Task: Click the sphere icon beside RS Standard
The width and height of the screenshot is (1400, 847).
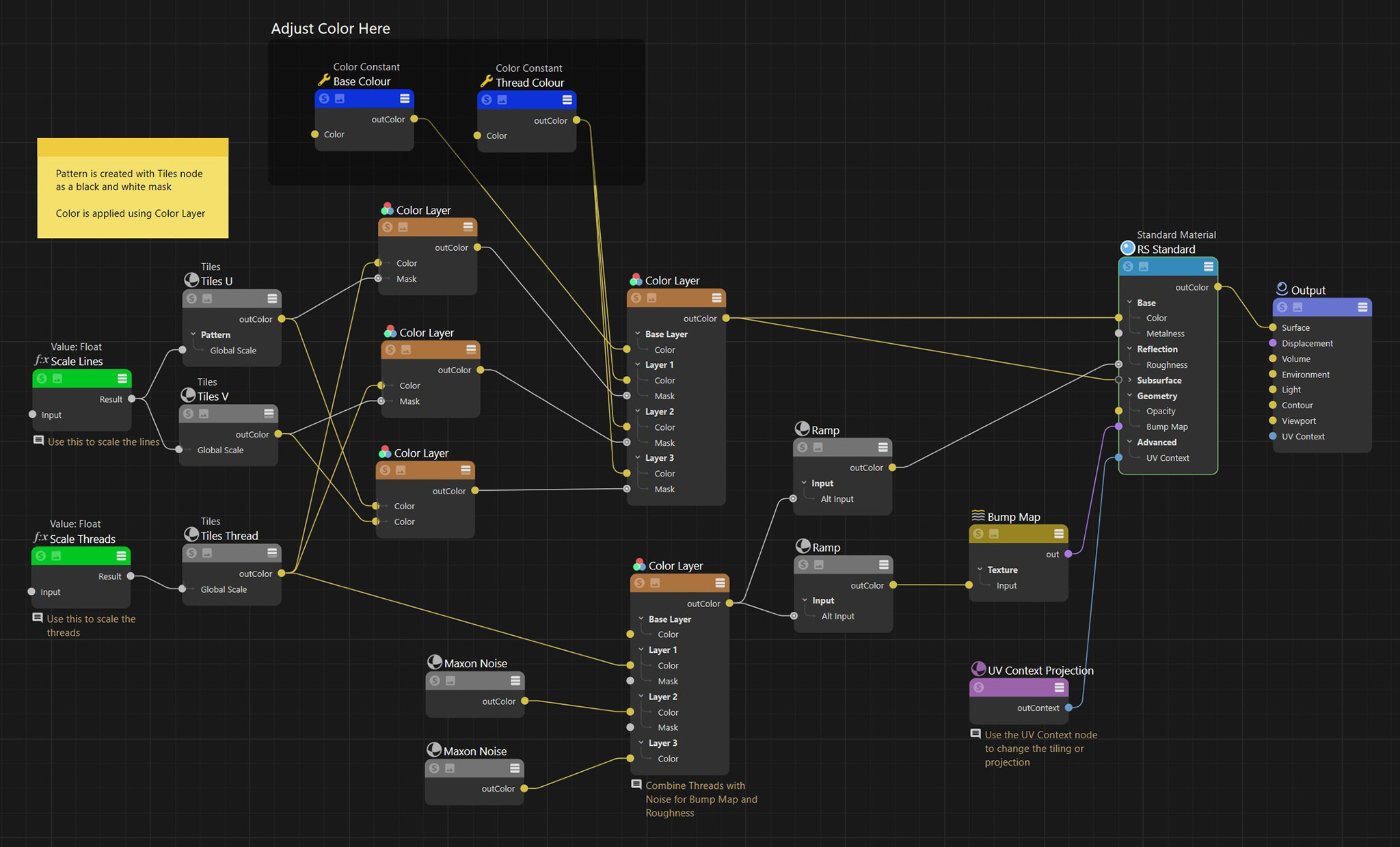Action: [x=1128, y=248]
